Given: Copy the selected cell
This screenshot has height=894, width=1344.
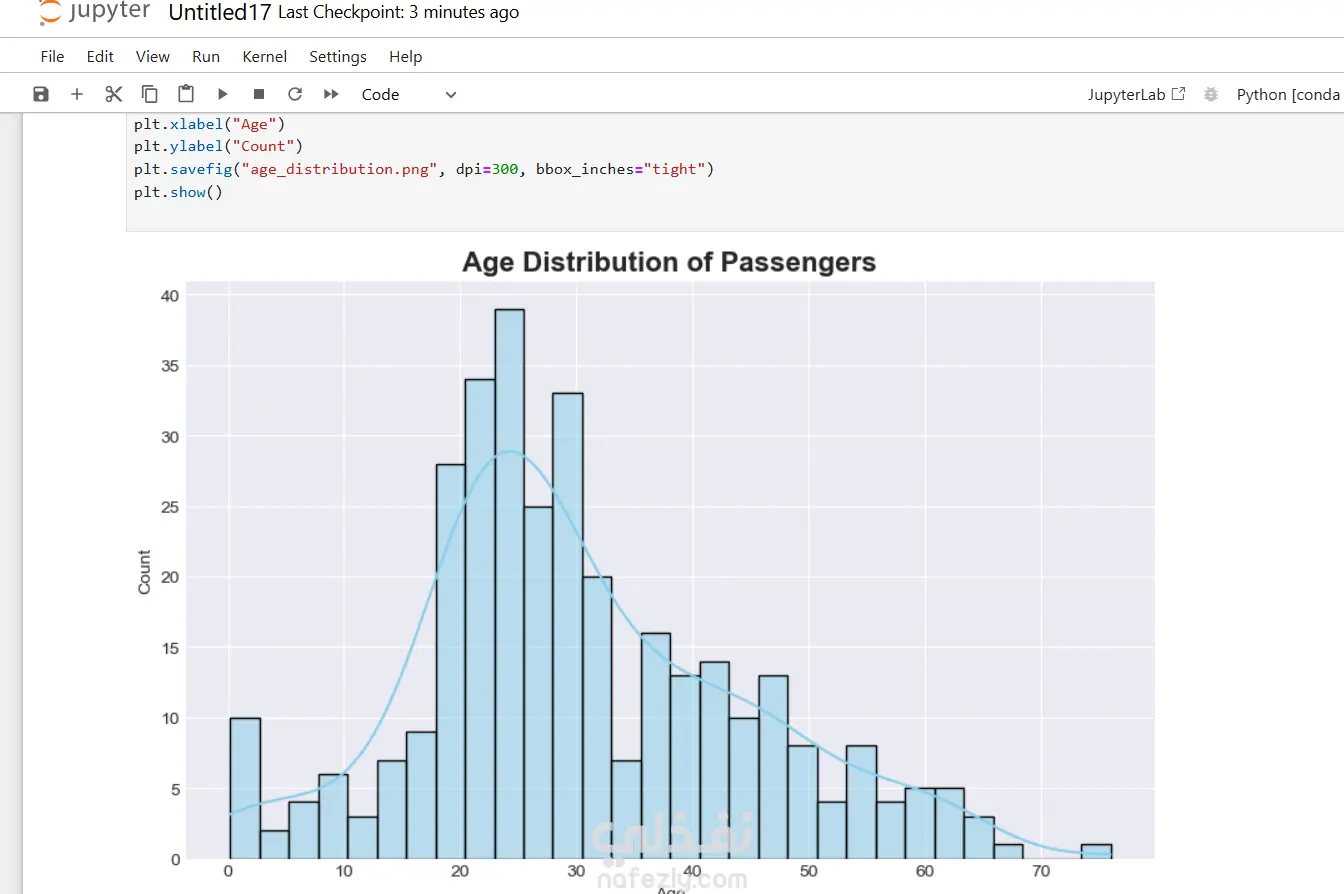Looking at the screenshot, I should coord(149,94).
